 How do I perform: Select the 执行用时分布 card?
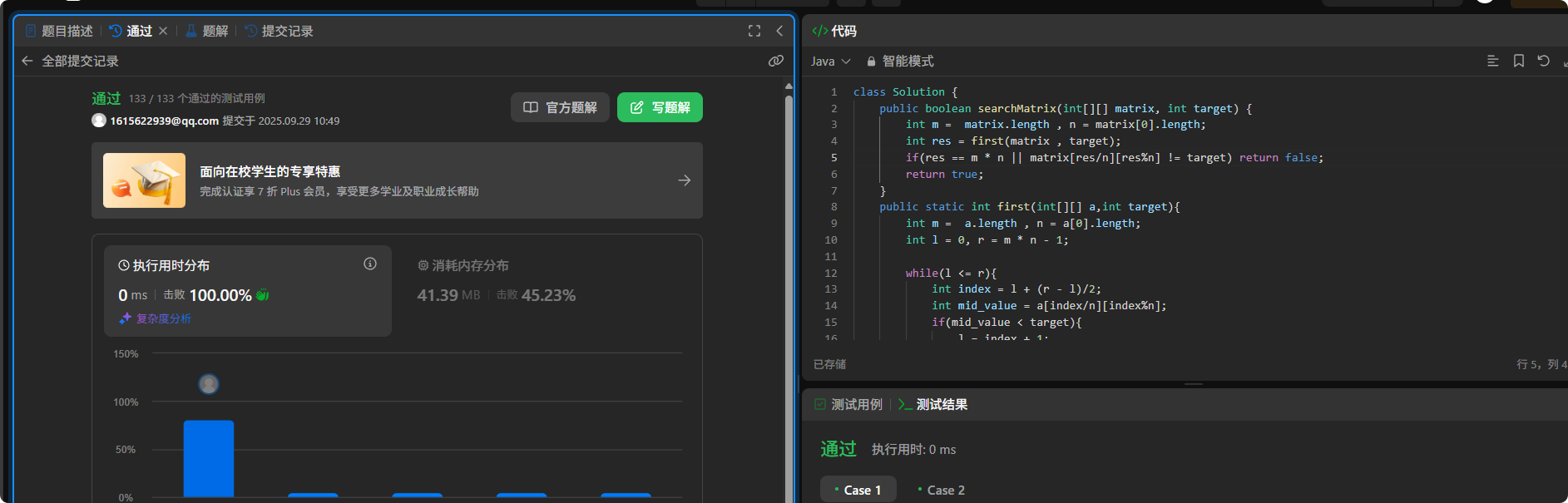tap(248, 291)
